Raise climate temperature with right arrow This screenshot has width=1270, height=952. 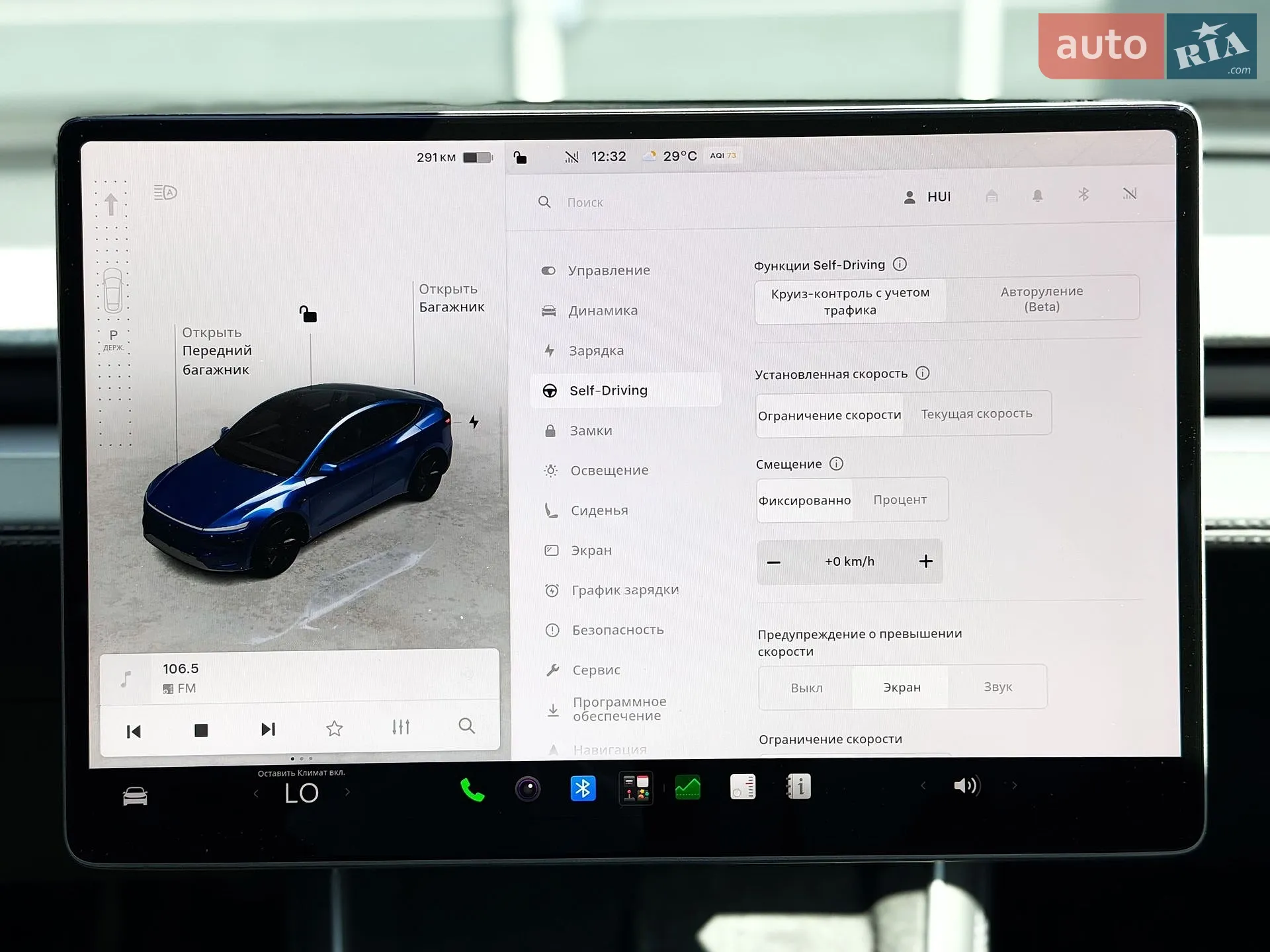point(348,792)
